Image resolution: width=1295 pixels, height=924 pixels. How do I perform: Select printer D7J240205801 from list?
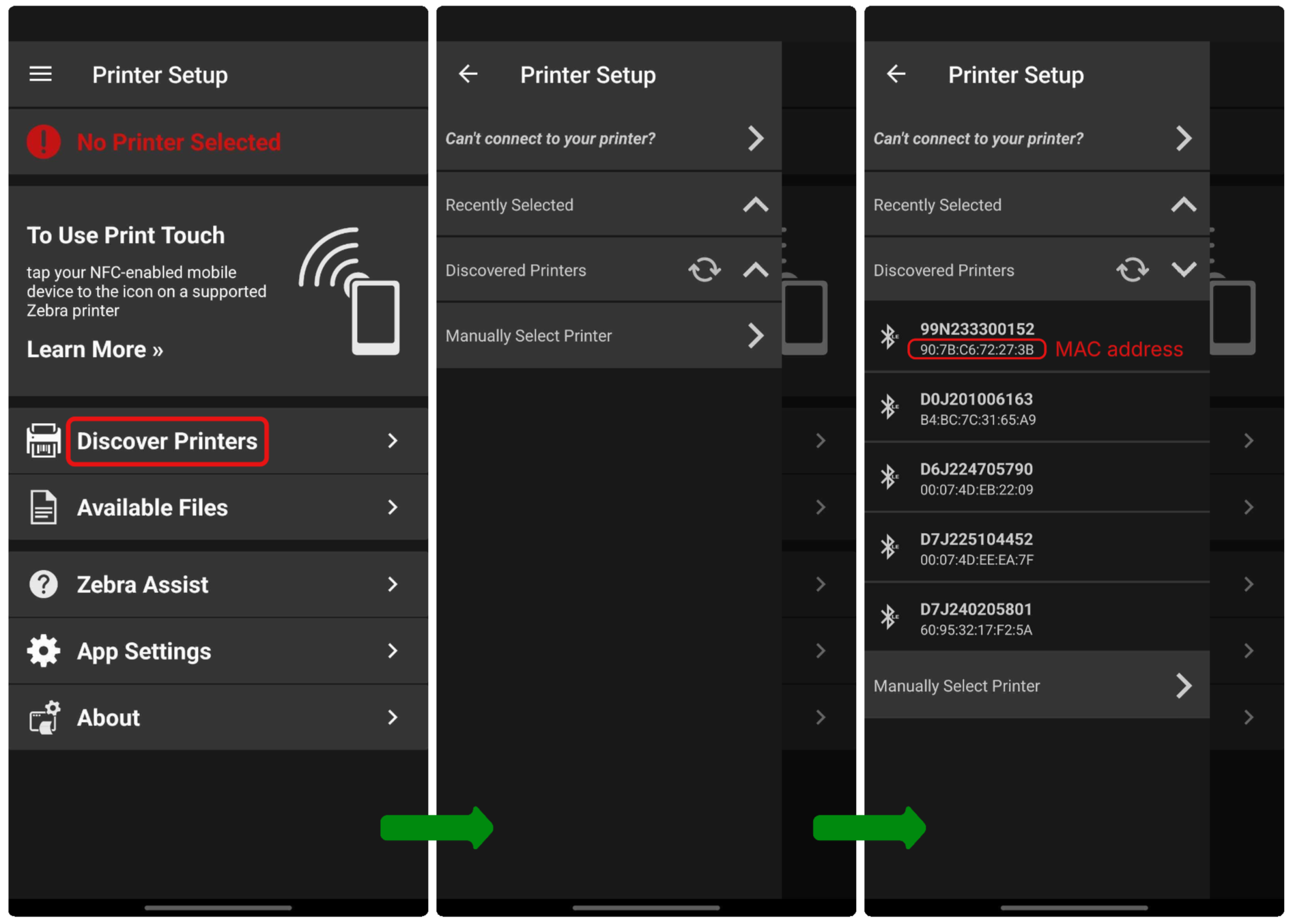click(1037, 618)
